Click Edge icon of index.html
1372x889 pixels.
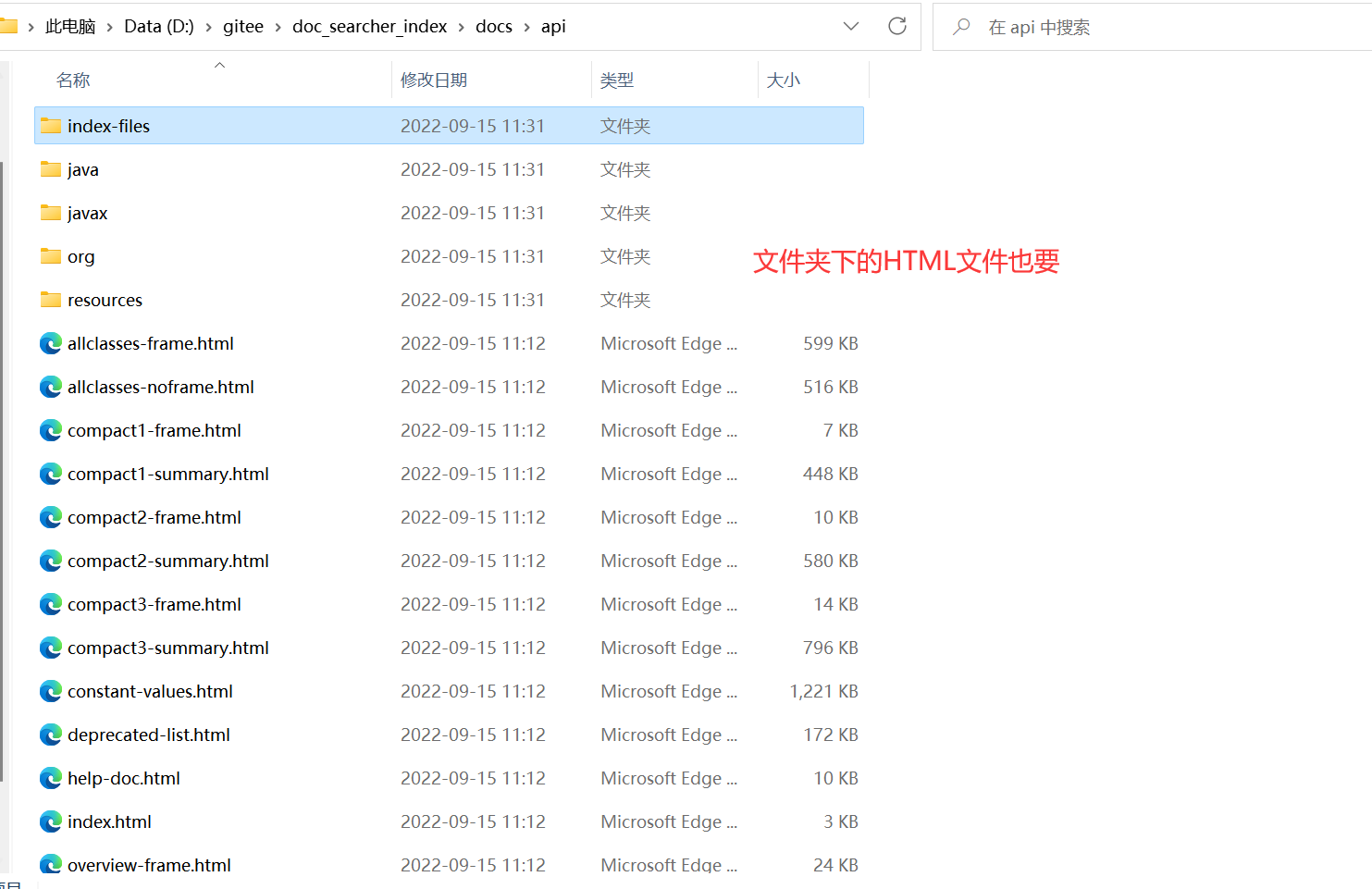(51, 821)
